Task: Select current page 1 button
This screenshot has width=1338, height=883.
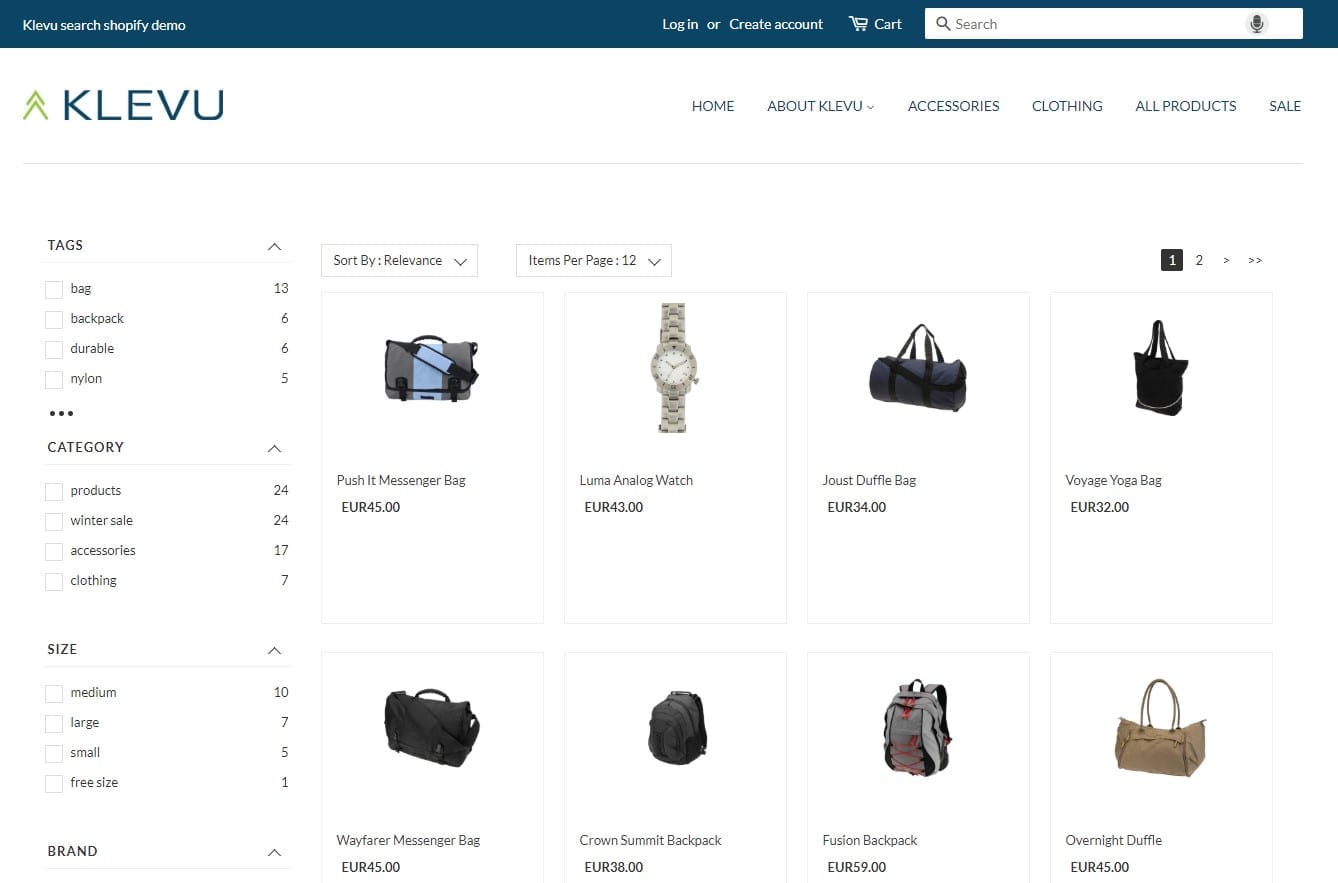Action: [x=1172, y=260]
